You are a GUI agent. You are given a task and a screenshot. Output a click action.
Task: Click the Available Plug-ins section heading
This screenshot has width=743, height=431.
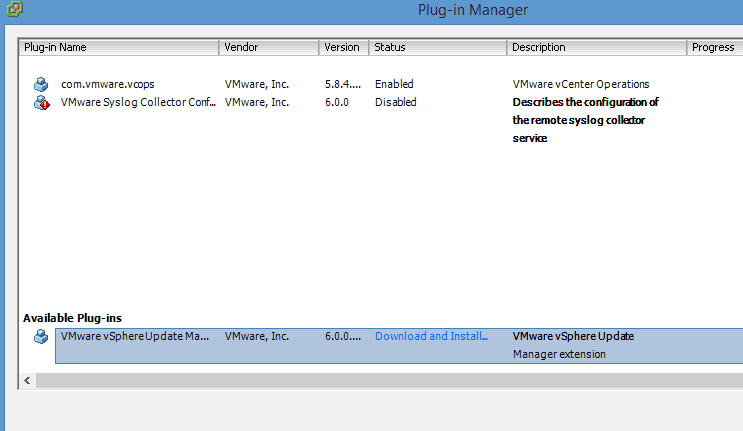pos(72,318)
